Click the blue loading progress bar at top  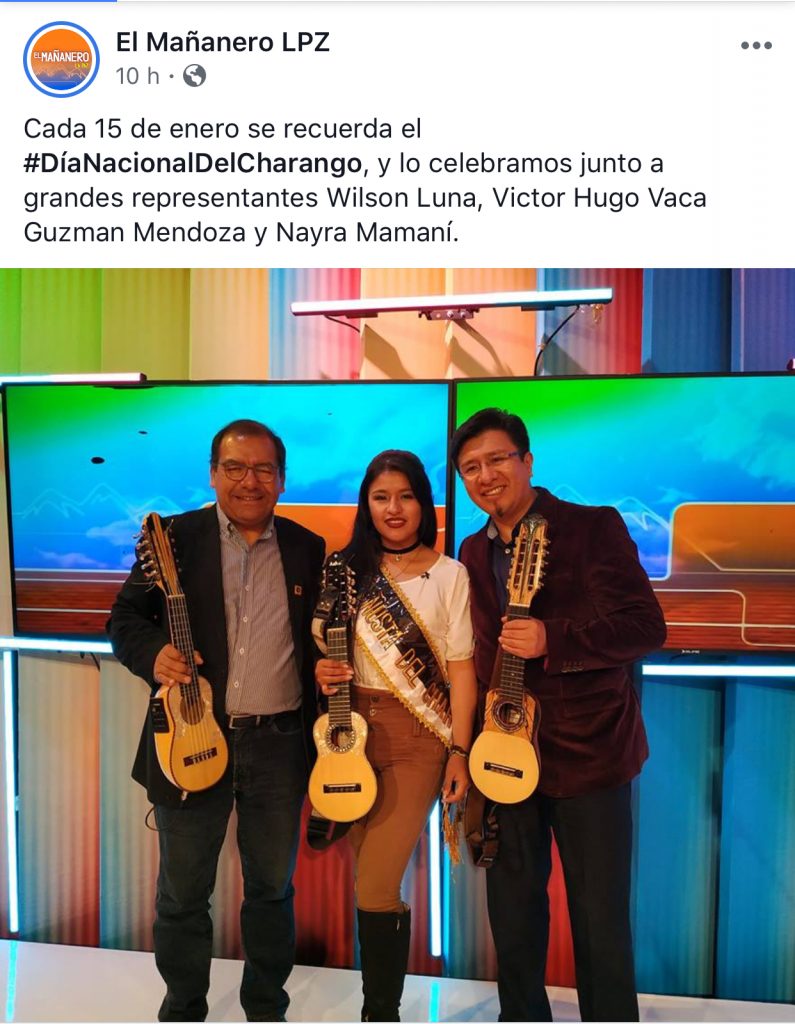58,1
